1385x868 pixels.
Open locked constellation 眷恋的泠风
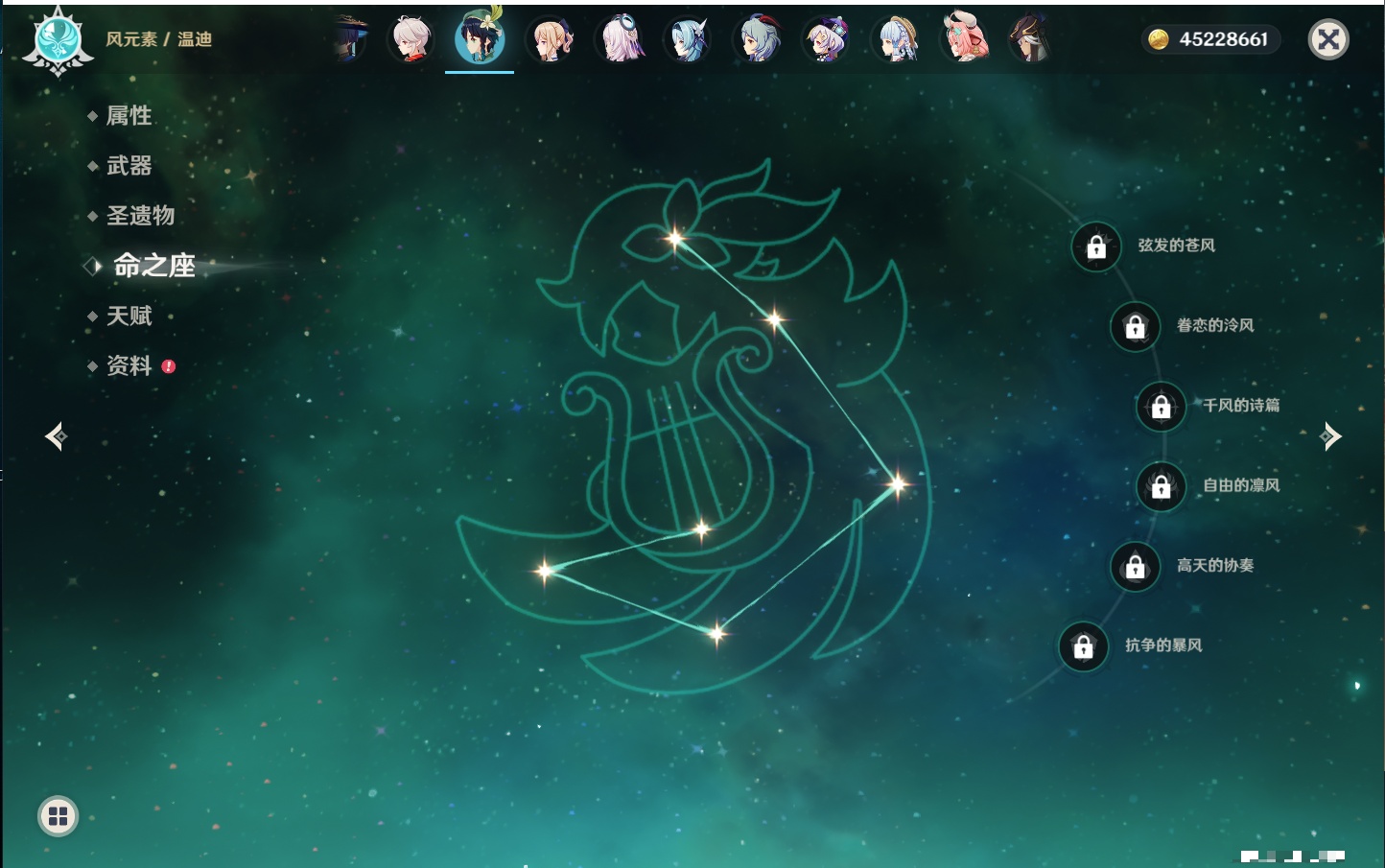pyautogui.click(x=1136, y=327)
